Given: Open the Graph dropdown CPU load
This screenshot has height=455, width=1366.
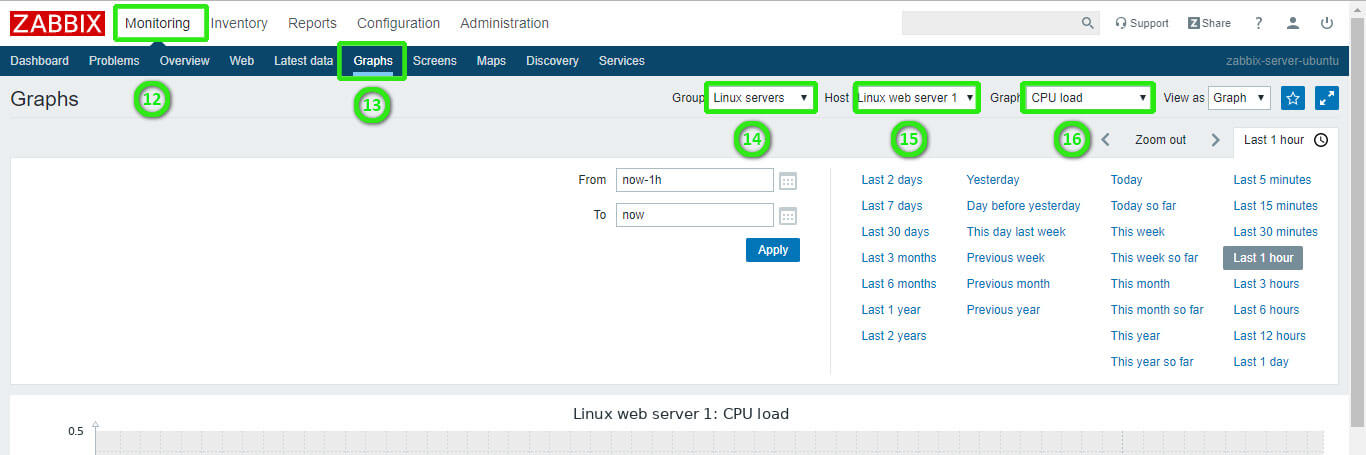Looking at the screenshot, I should tap(1088, 98).
